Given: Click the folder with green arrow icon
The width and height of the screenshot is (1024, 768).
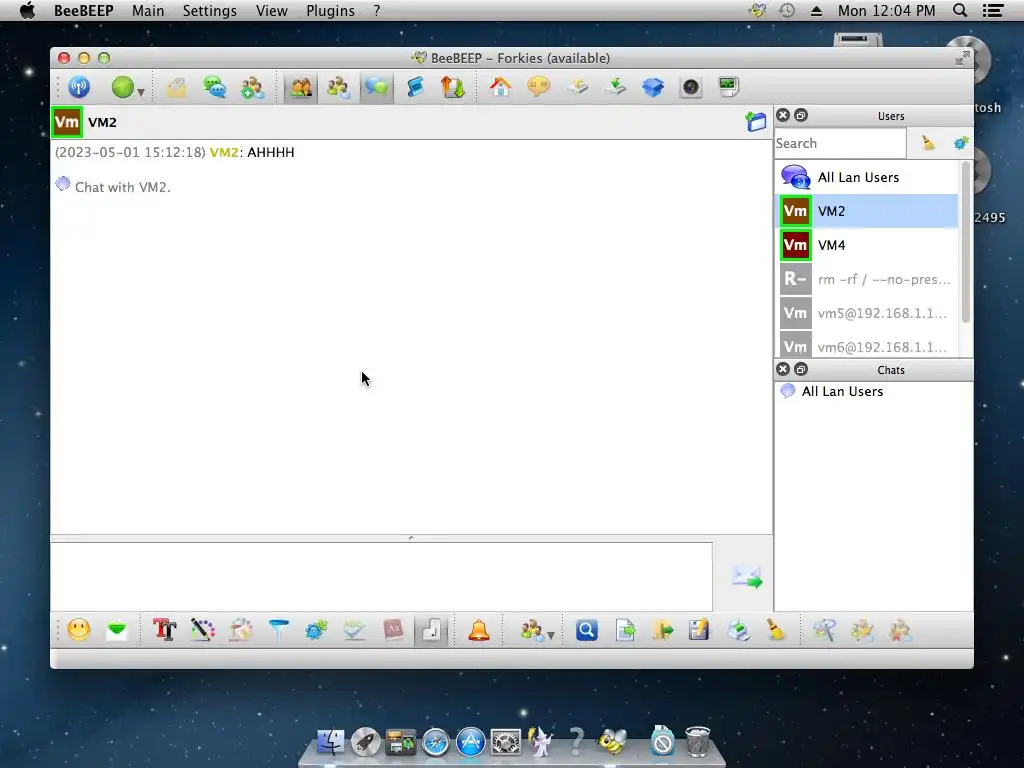Looking at the screenshot, I should pos(663,630).
